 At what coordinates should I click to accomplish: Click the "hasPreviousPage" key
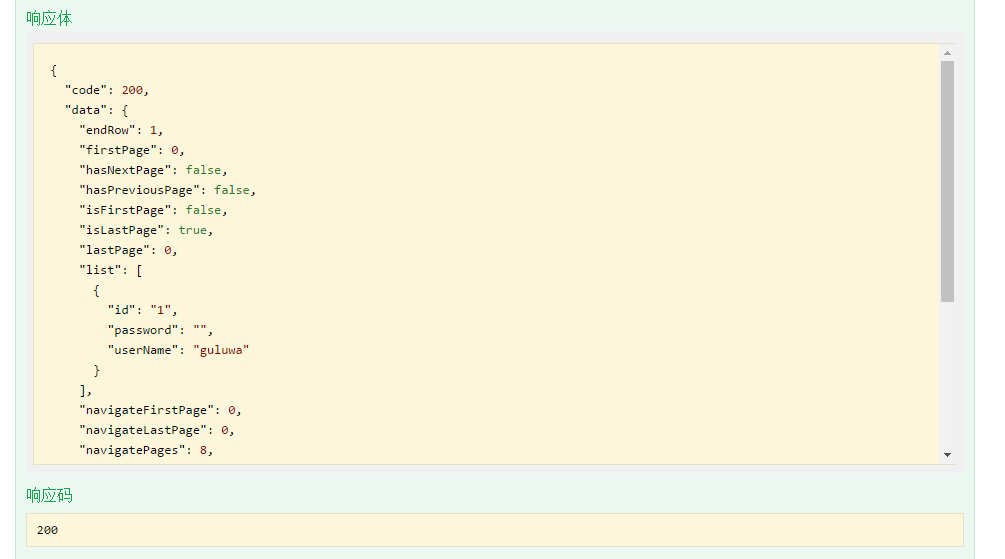(139, 190)
